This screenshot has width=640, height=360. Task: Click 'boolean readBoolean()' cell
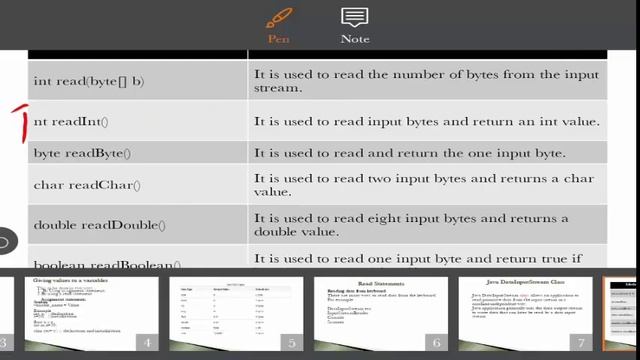138,257
